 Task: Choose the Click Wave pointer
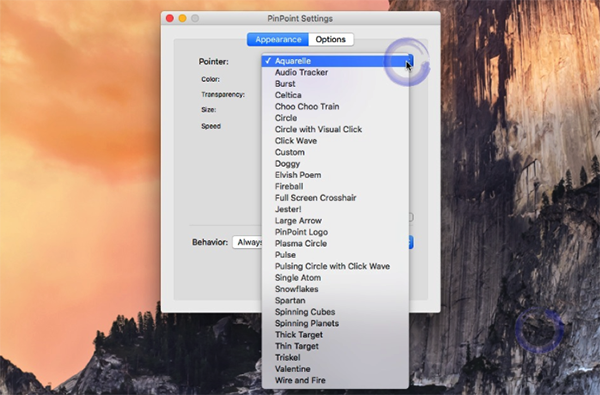(x=335, y=141)
